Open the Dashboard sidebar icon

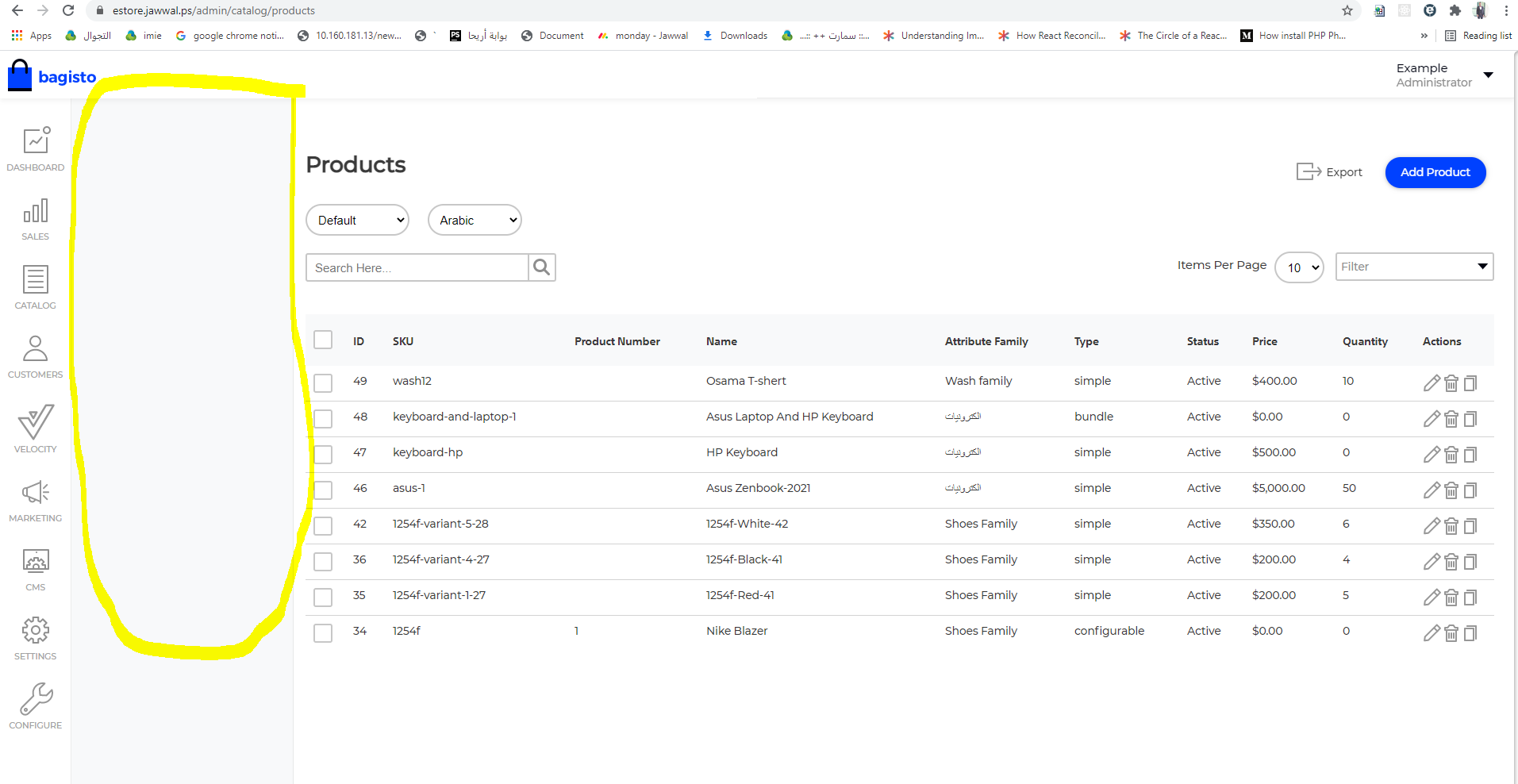(x=36, y=149)
